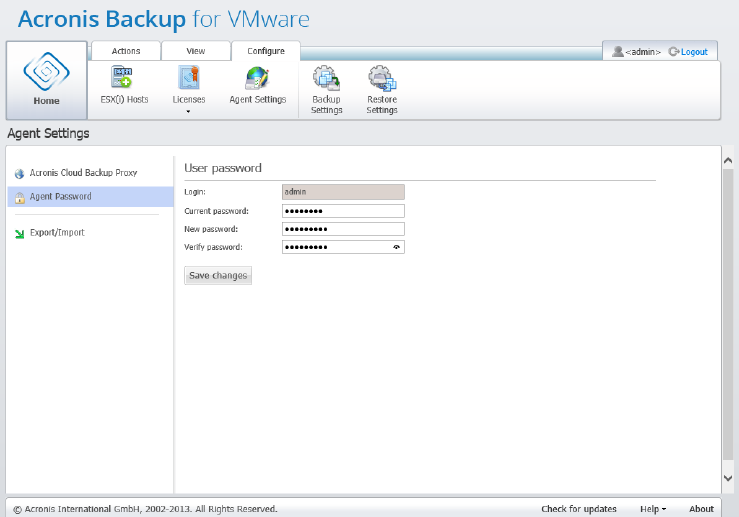Click the Acronis Backup for VMware title

[x=164, y=19]
